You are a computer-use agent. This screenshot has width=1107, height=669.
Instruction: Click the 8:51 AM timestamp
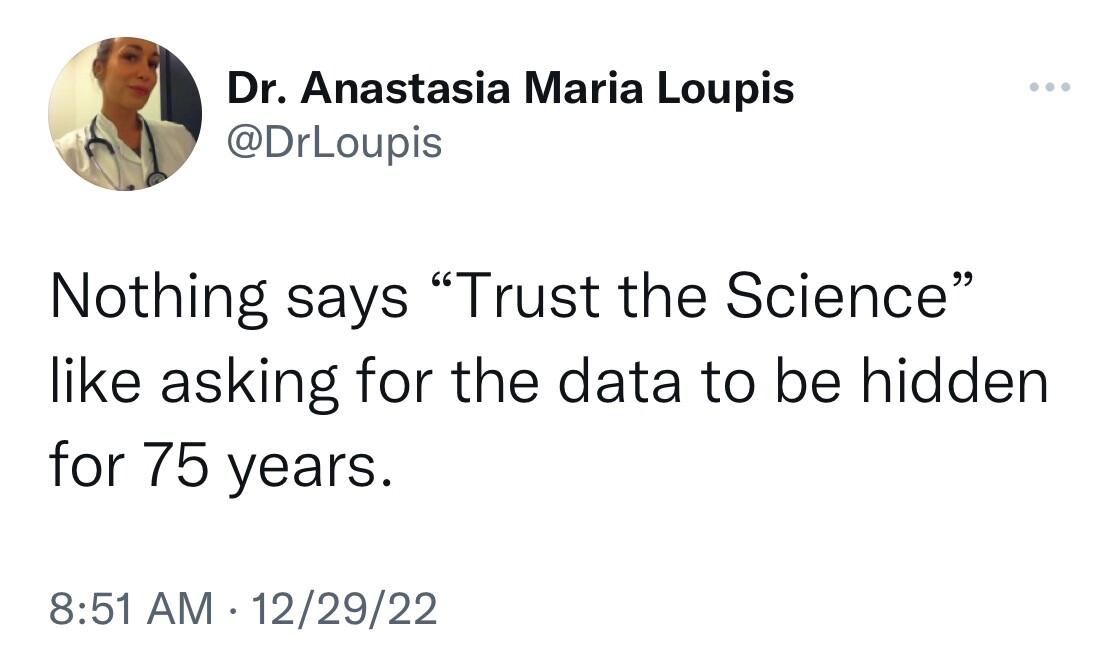click(x=131, y=609)
